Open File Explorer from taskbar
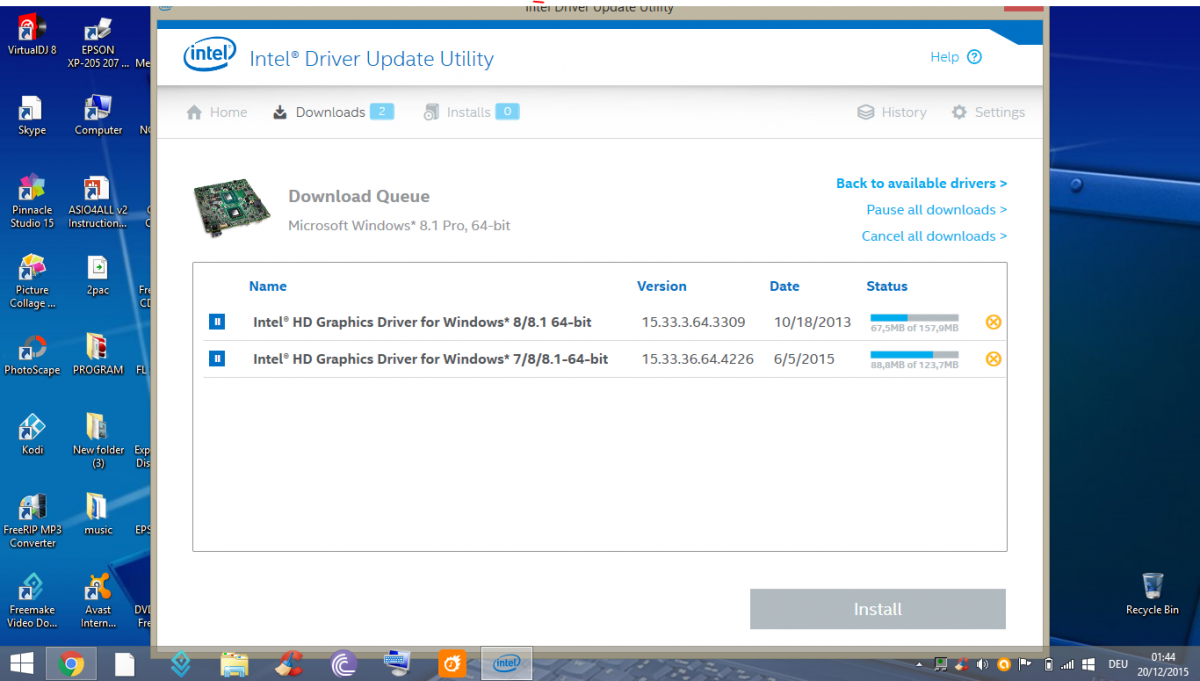1200x681 pixels. tap(234, 663)
